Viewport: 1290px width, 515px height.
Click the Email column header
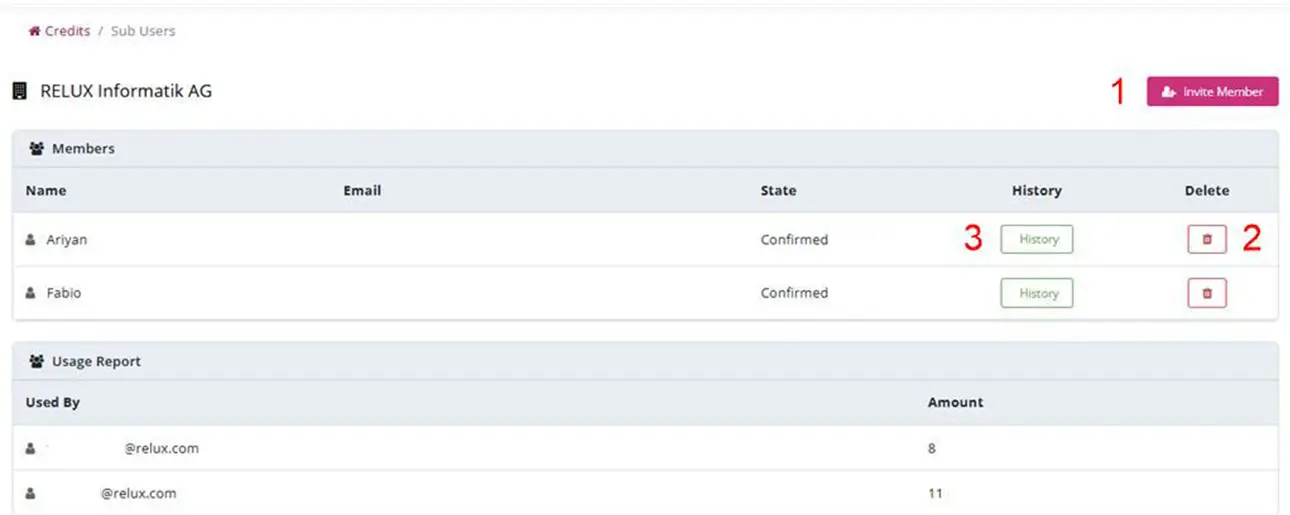(362, 190)
